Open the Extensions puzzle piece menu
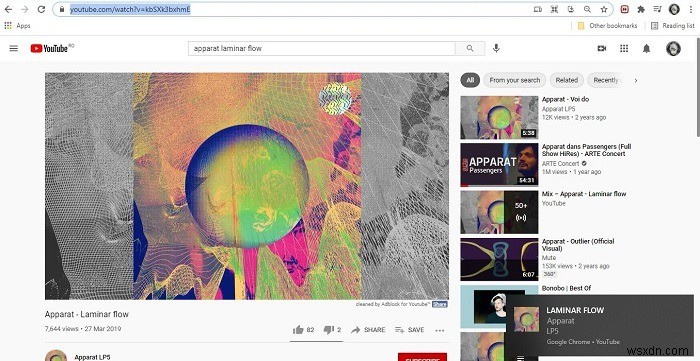Viewport: 700px width, 361px height. tap(641, 9)
